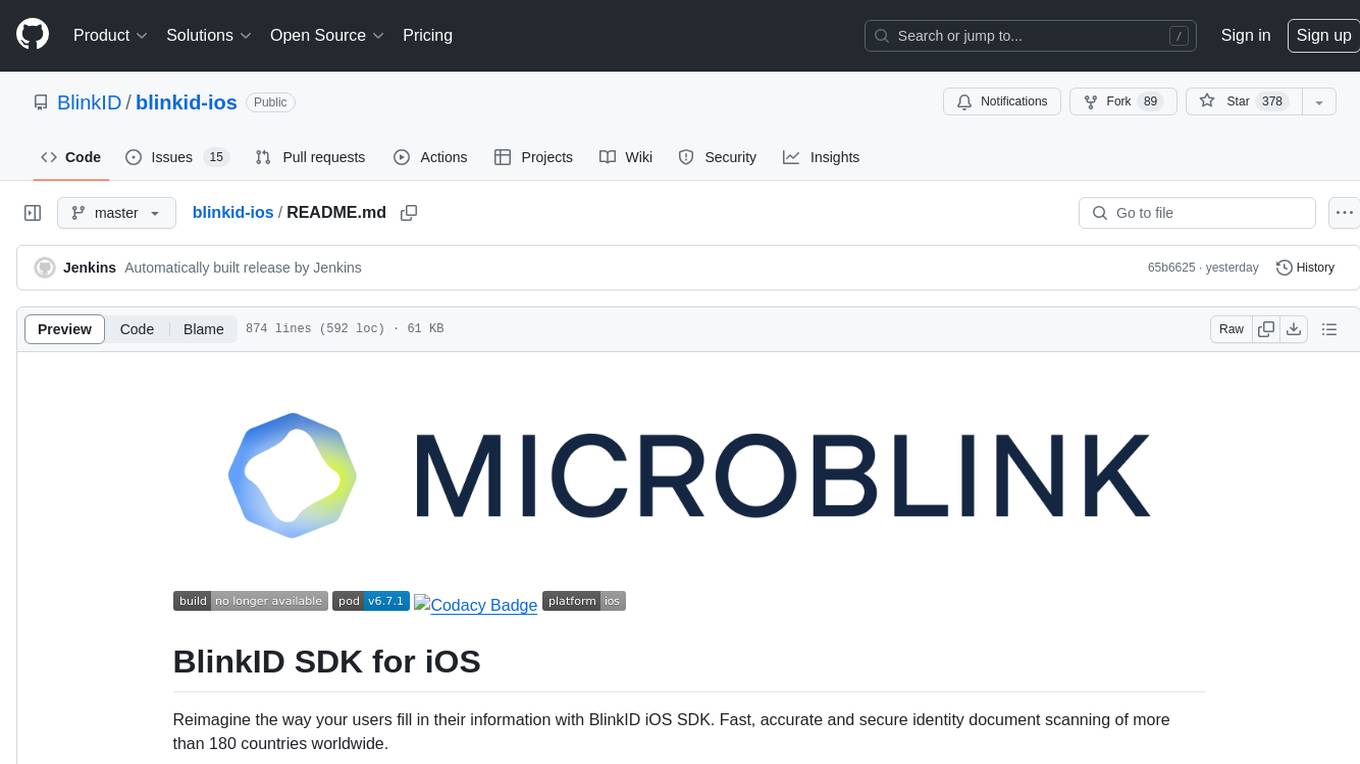This screenshot has height=764, width=1360.
Task: Select the Blame view
Action: [203, 329]
